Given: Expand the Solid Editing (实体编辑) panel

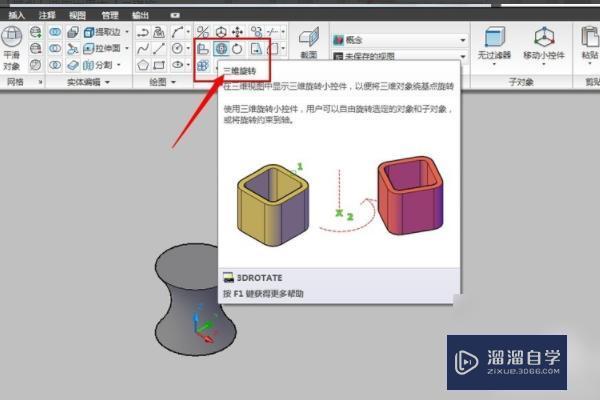Looking at the screenshot, I should click(88, 82).
